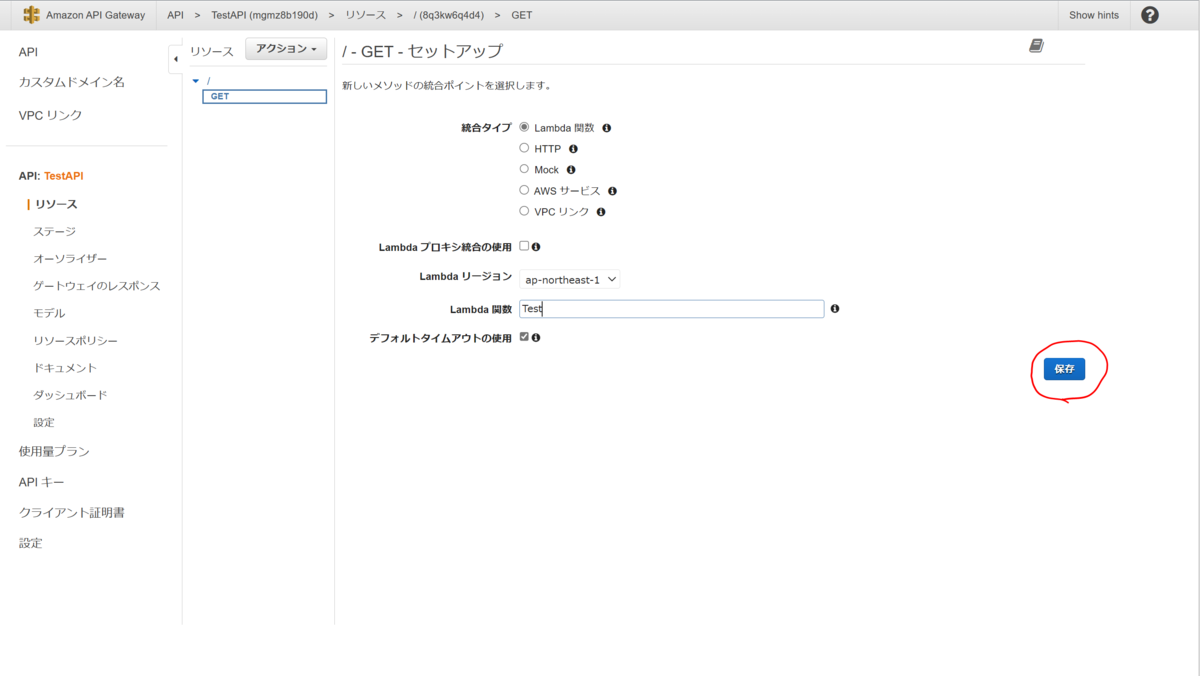Open the アクション dropdown menu
1200x676 pixels.
(286, 49)
